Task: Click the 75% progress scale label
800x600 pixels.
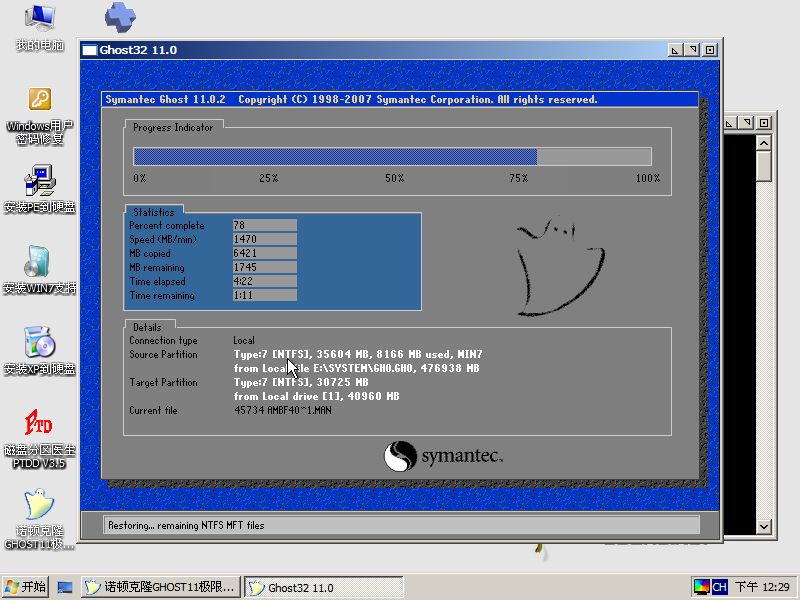Action: 518,178
